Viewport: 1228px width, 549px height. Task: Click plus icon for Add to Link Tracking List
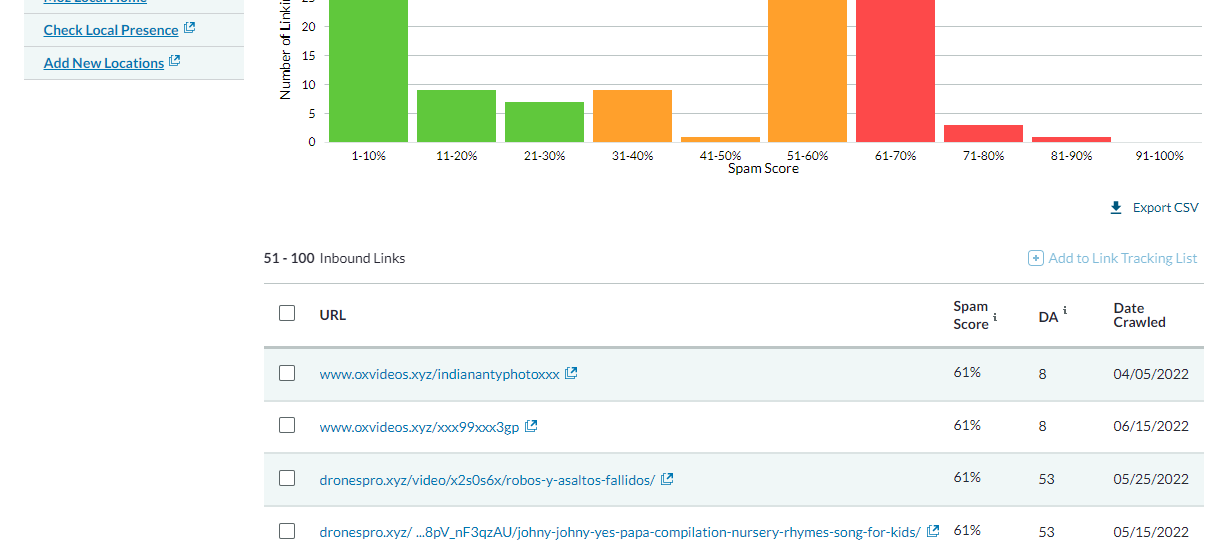tap(1035, 258)
